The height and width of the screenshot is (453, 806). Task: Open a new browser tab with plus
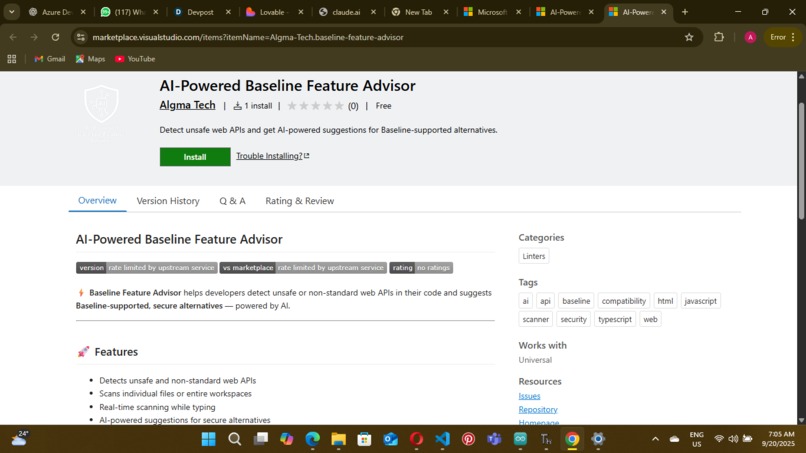(x=685, y=12)
